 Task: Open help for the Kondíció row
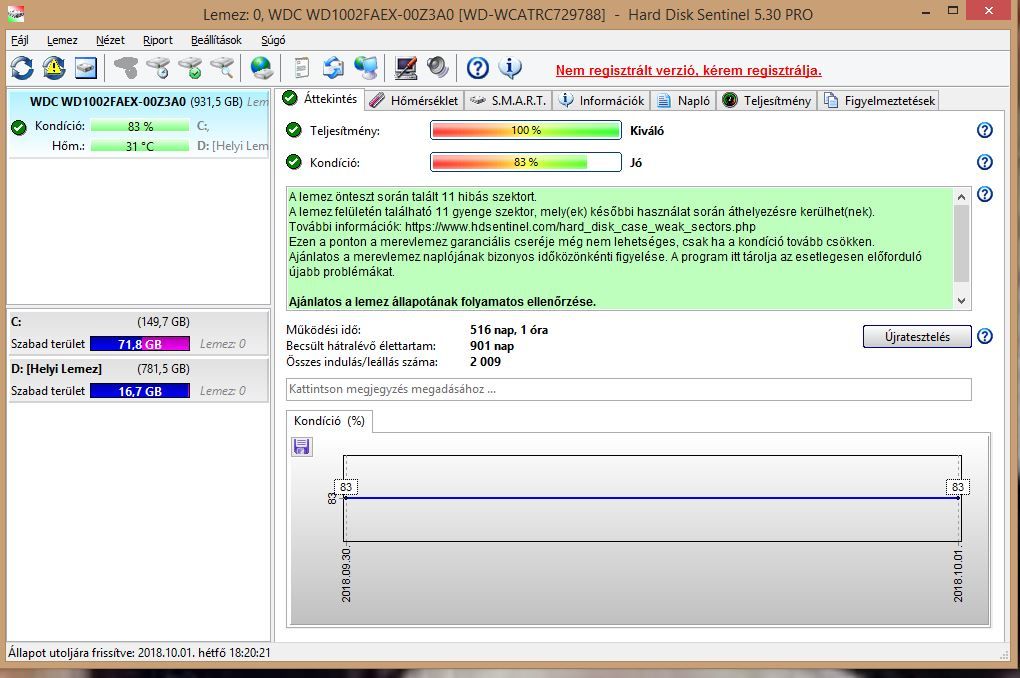point(985,162)
